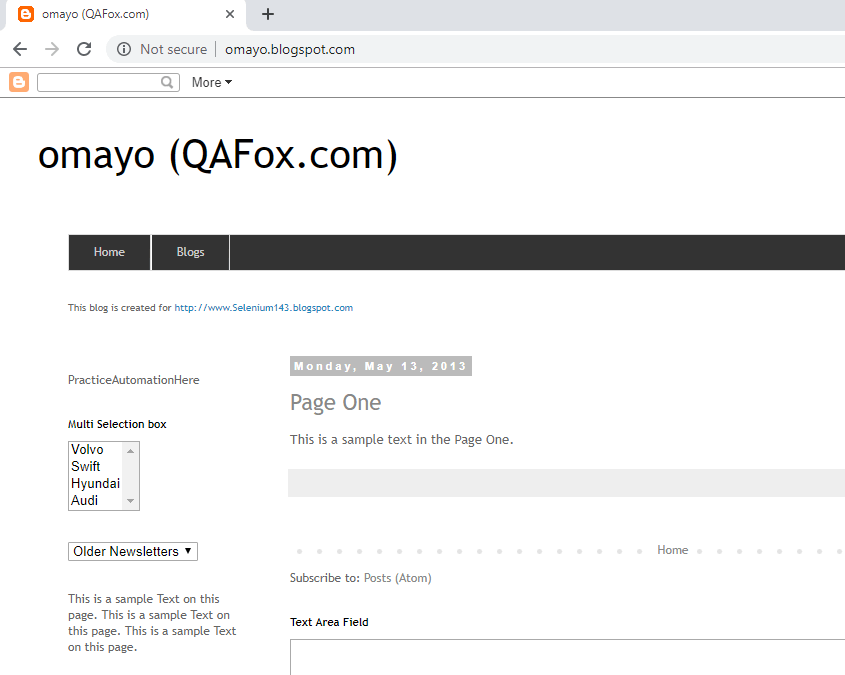Click the omayo.blogspot.com address bar
The image size is (845, 675).
(290, 50)
